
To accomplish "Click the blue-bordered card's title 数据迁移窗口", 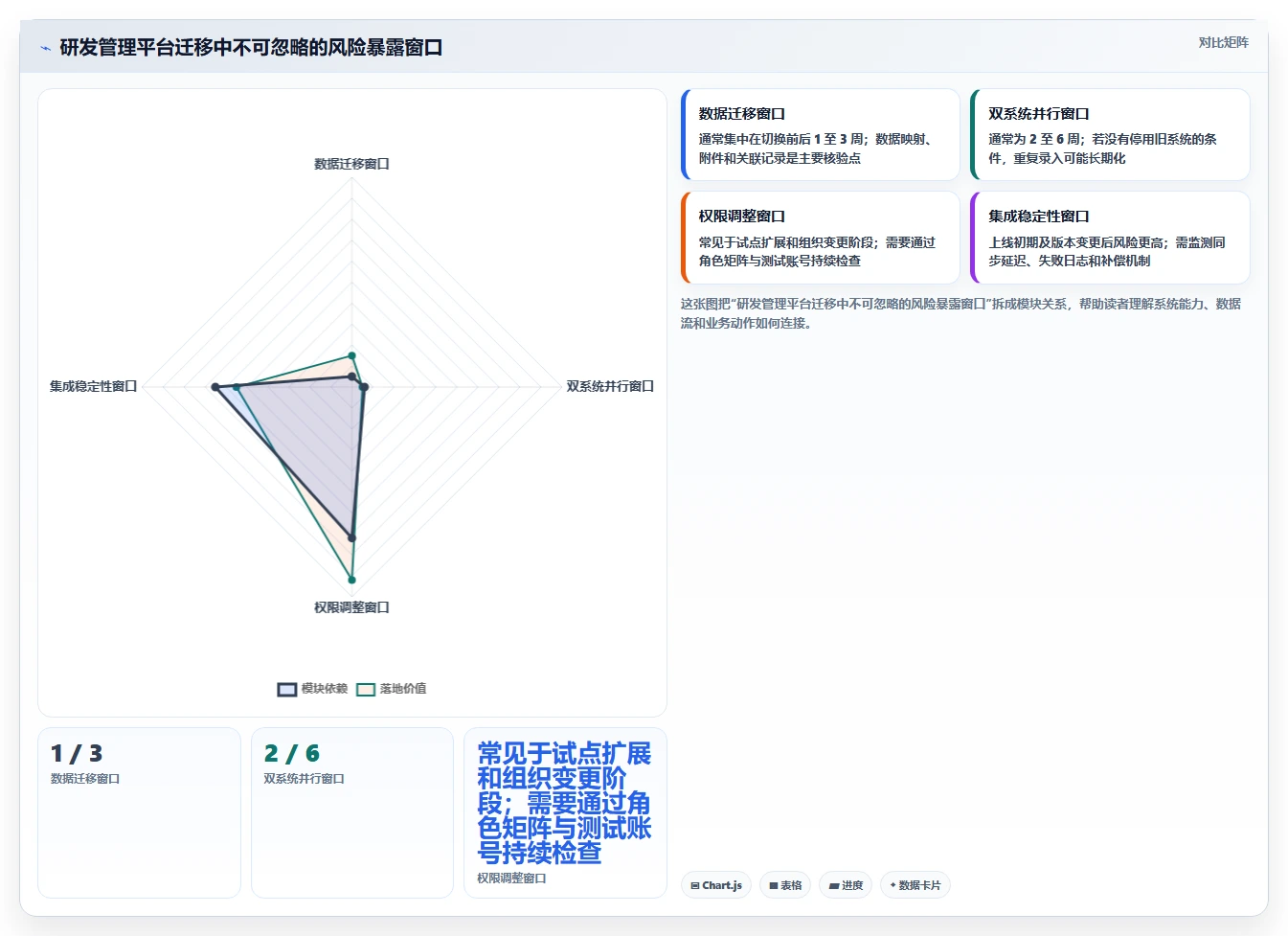I will tap(742, 113).
